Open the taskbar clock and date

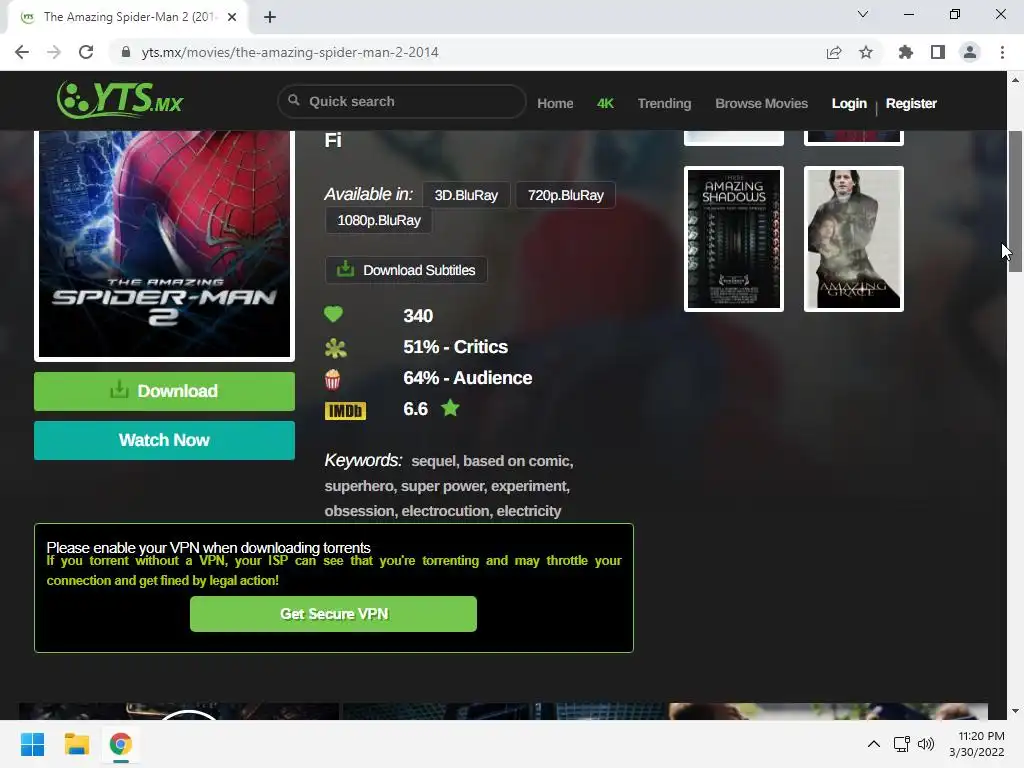978,744
